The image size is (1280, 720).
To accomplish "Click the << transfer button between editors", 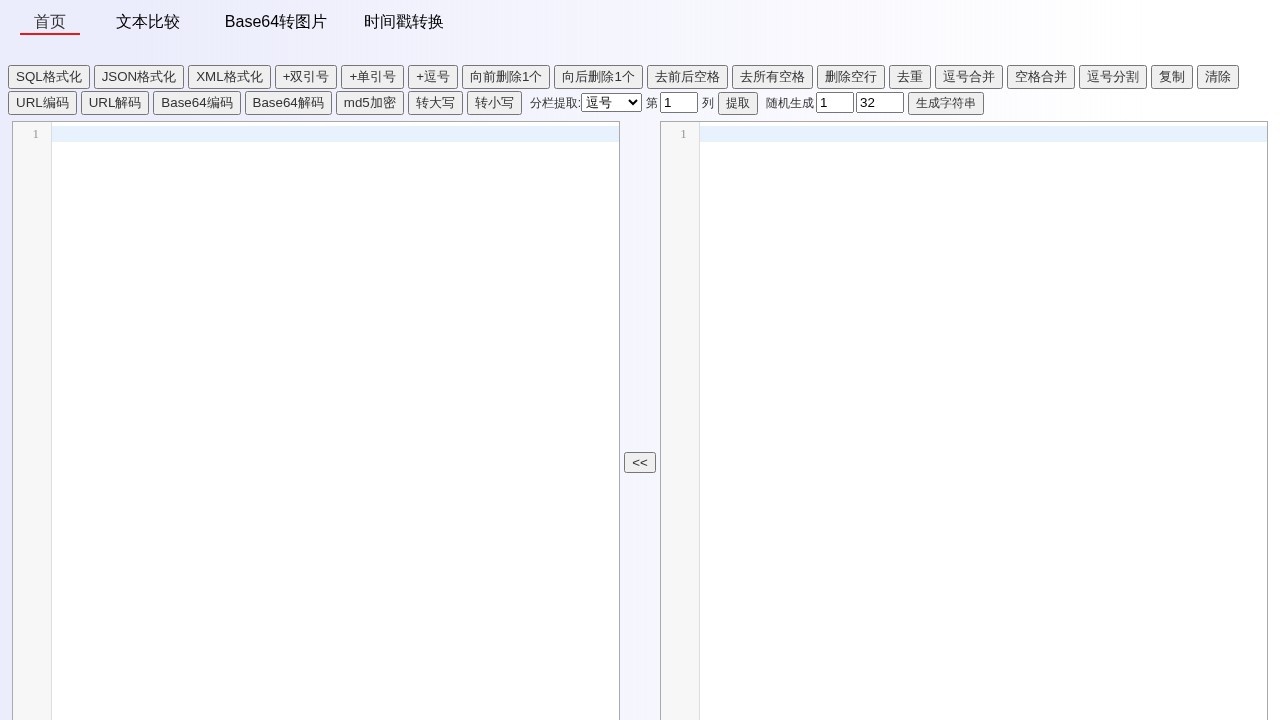I will [640, 462].
